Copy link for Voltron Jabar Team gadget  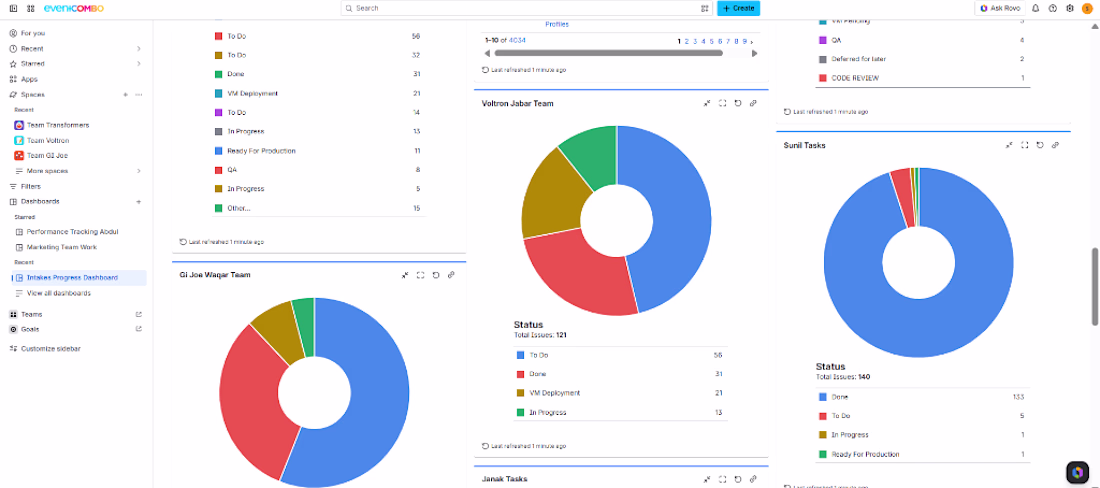point(753,103)
